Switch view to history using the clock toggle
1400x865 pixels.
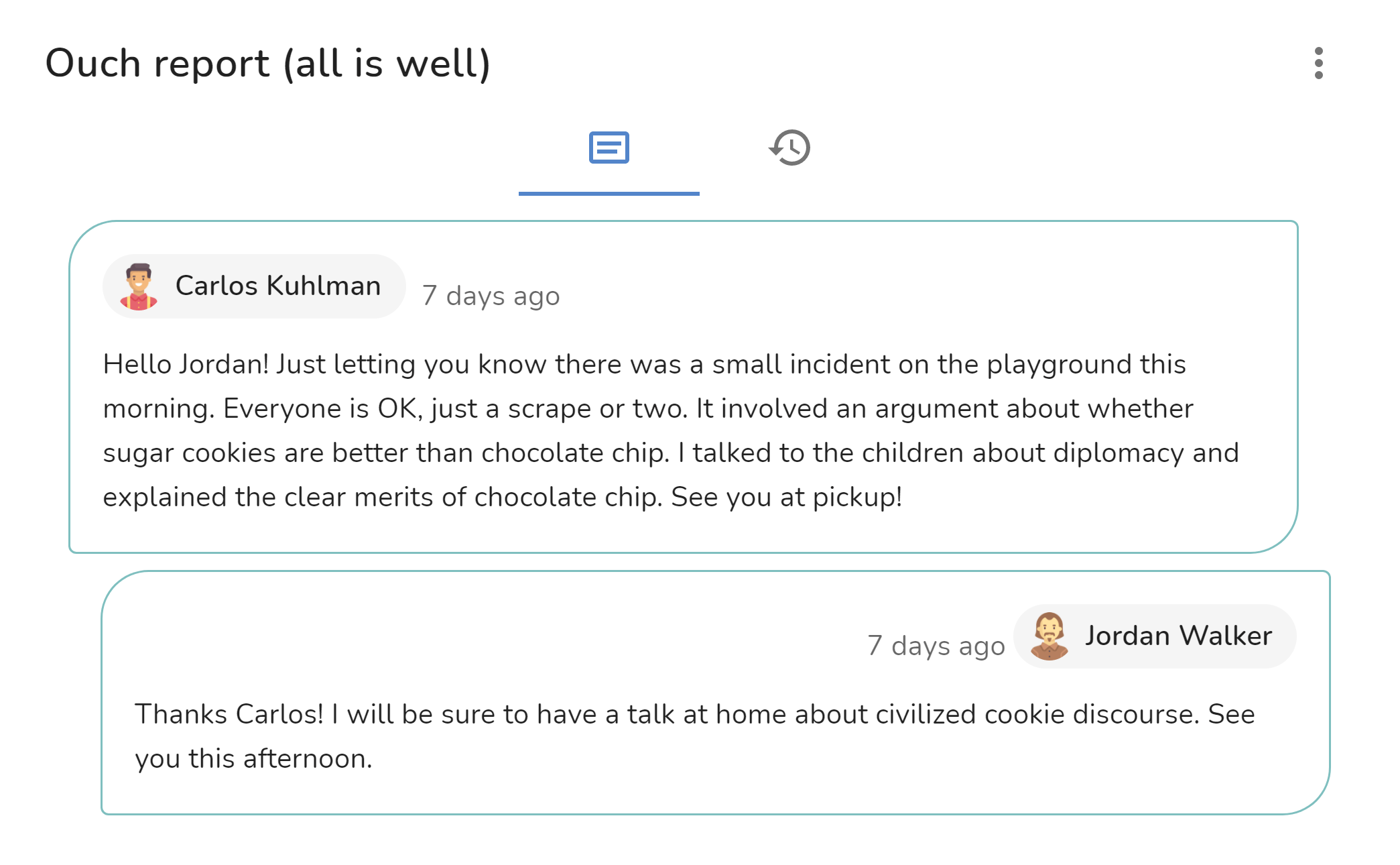[x=791, y=149]
